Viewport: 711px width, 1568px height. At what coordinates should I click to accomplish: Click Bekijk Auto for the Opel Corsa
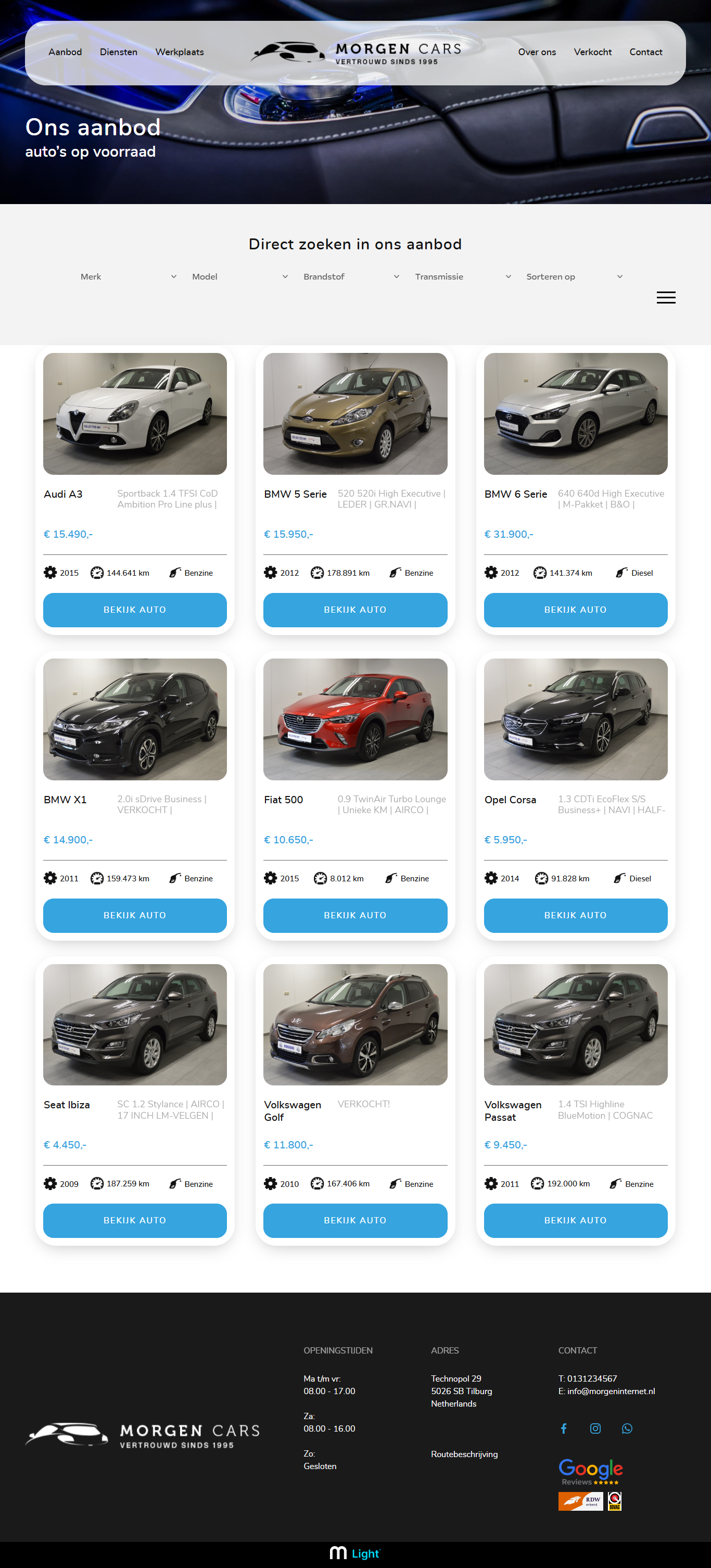575,916
